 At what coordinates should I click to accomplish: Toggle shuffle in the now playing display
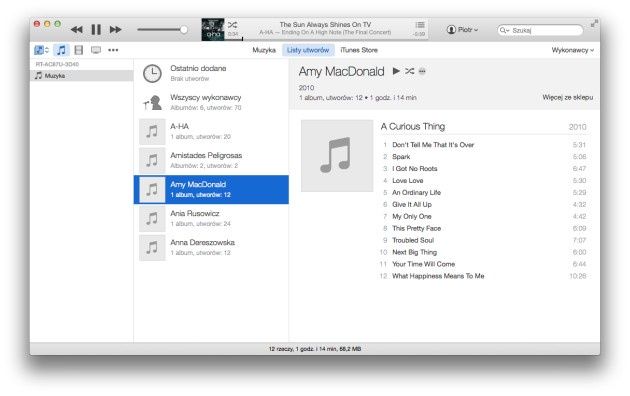pyautogui.click(x=232, y=24)
